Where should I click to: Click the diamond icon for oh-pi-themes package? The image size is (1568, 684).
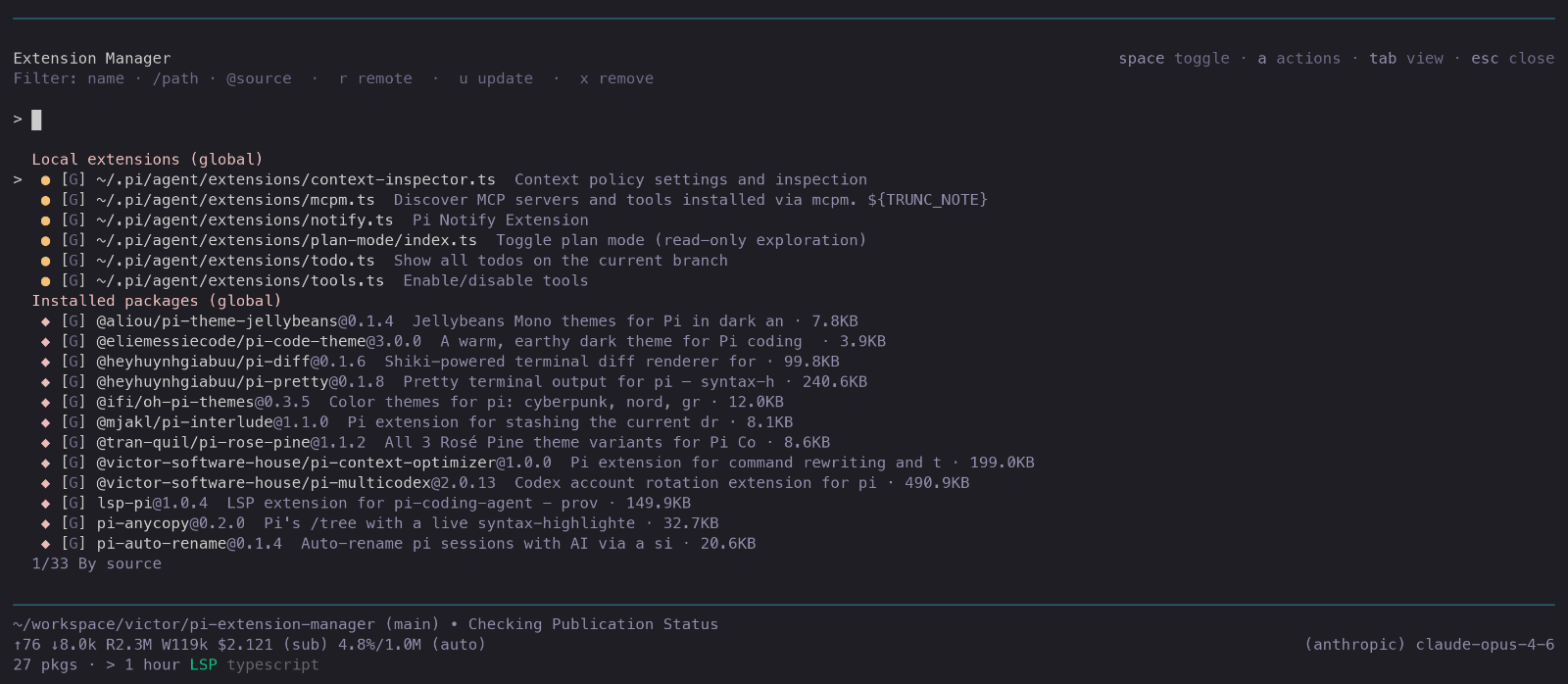tap(45, 402)
